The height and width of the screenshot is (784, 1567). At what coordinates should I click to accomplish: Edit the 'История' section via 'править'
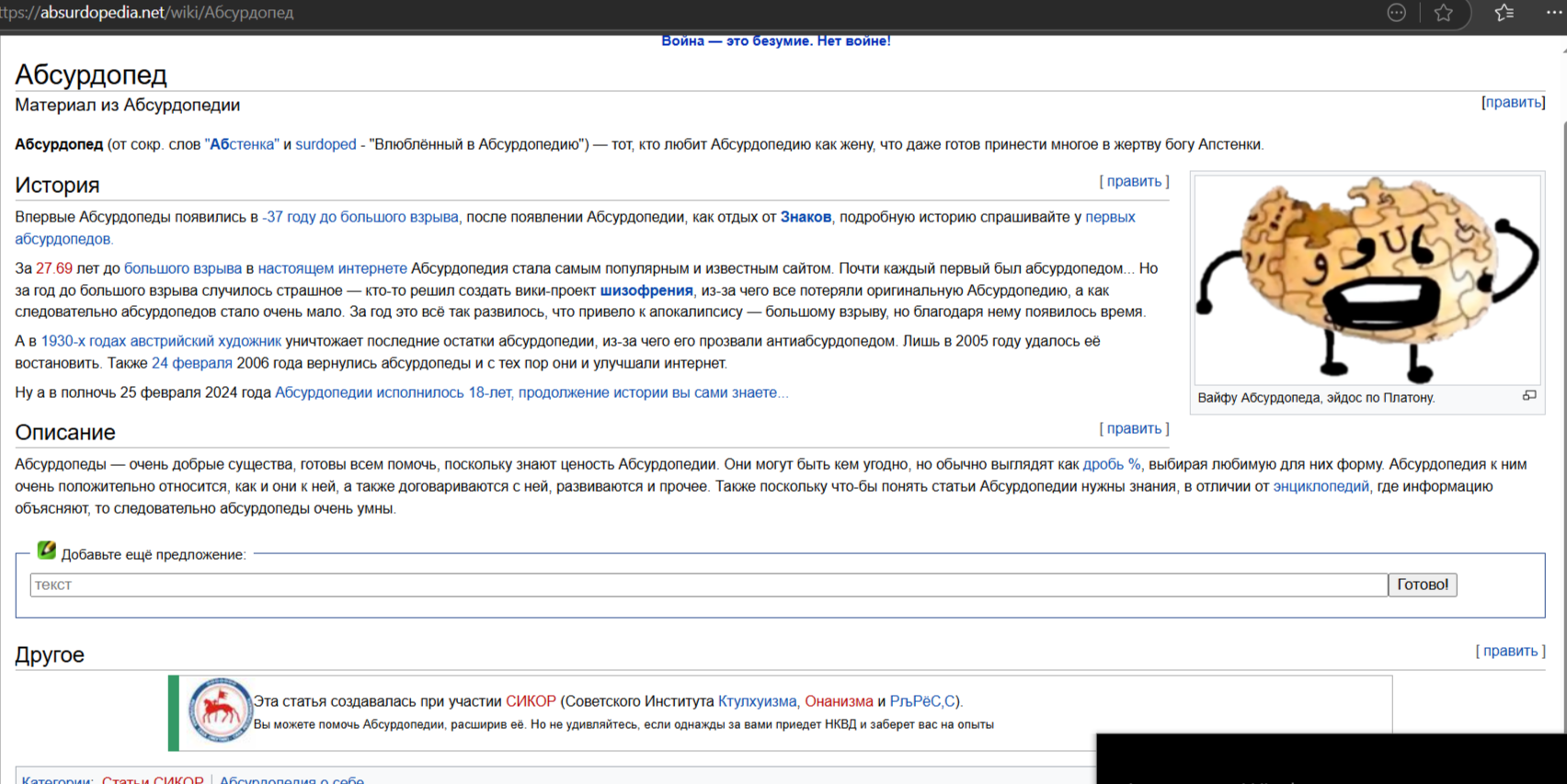(1134, 181)
